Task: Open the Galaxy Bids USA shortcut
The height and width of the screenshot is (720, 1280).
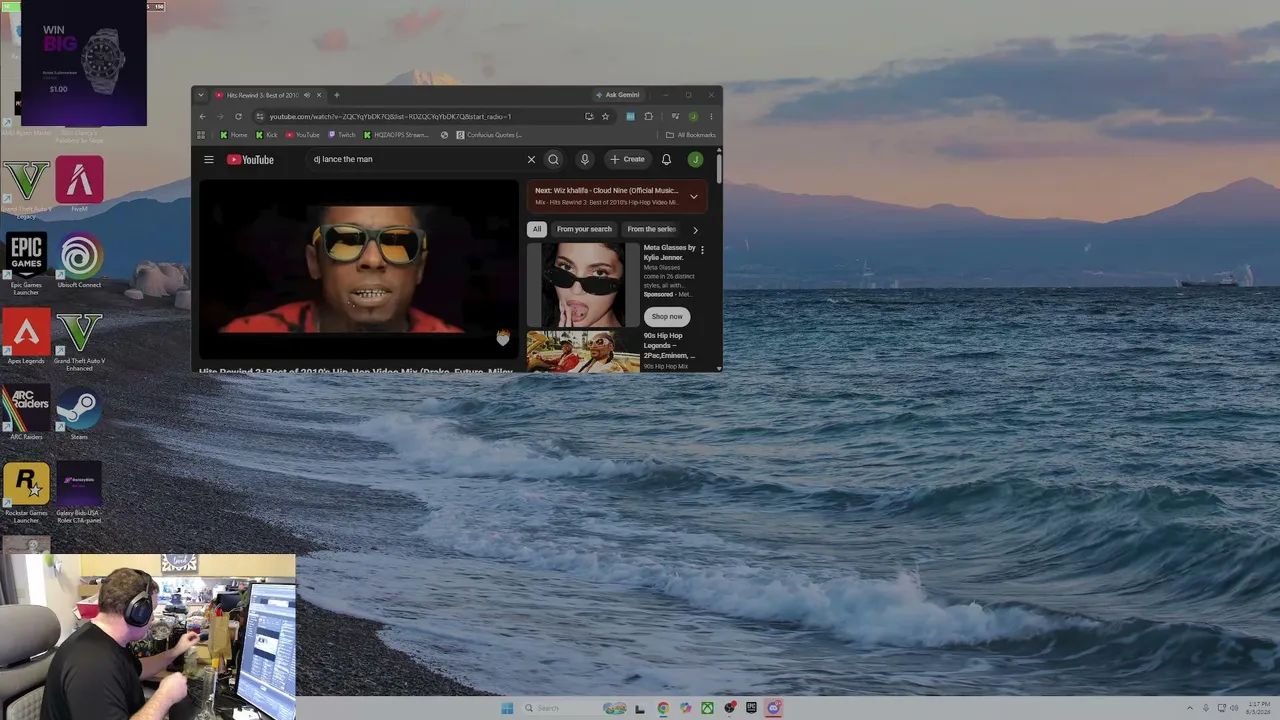Action: click(x=79, y=493)
